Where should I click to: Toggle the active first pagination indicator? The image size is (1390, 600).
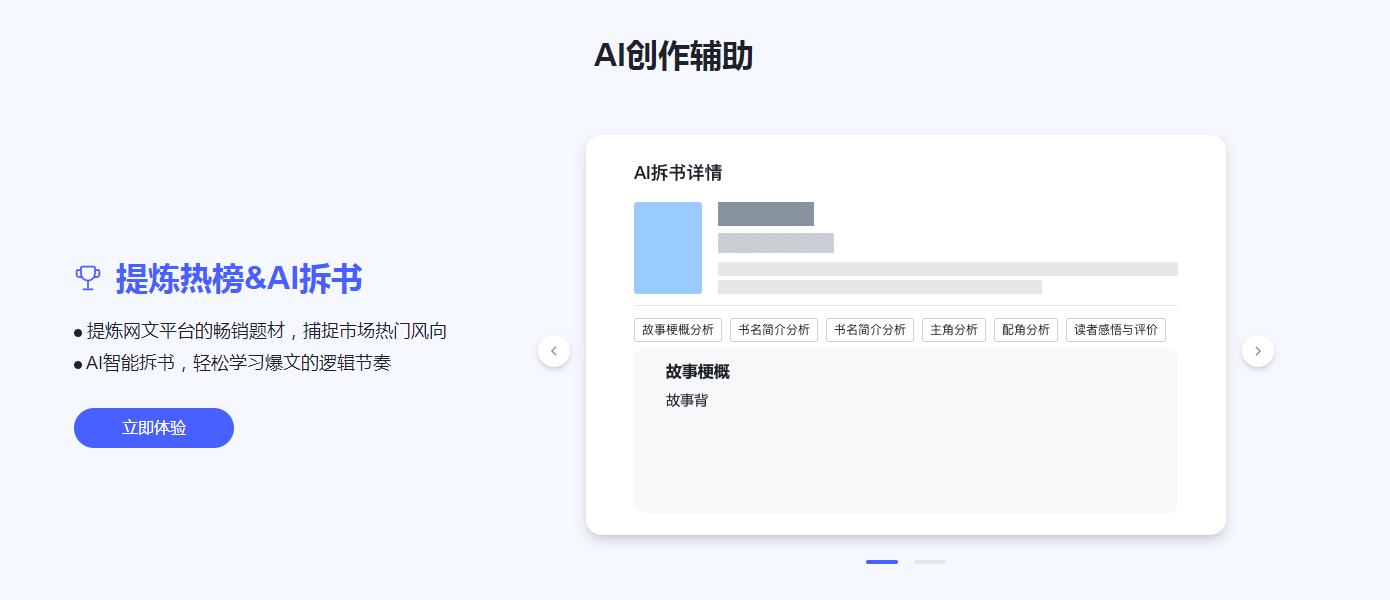tap(882, 562)
